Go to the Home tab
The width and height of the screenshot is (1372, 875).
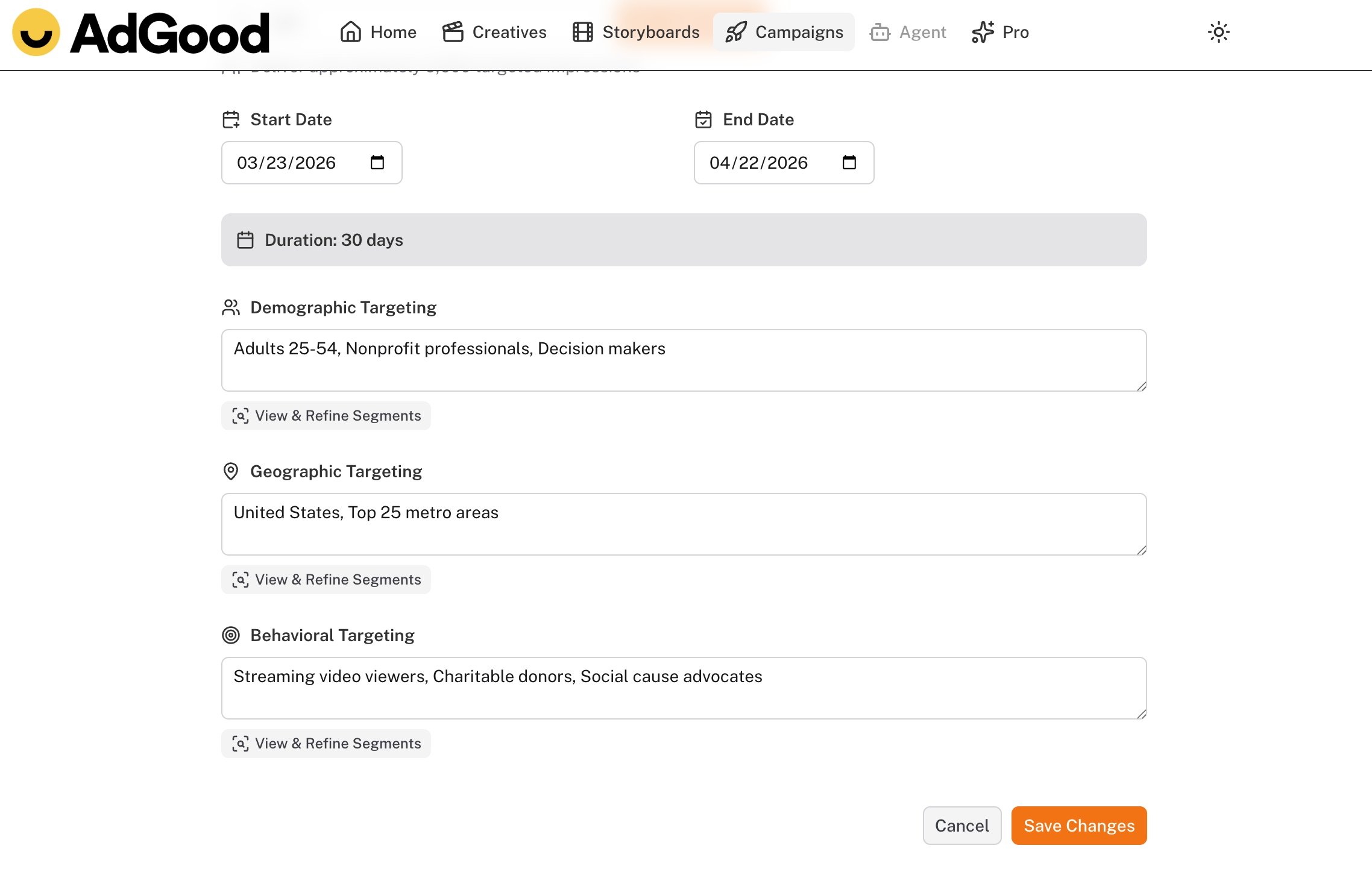coord(379,33)
